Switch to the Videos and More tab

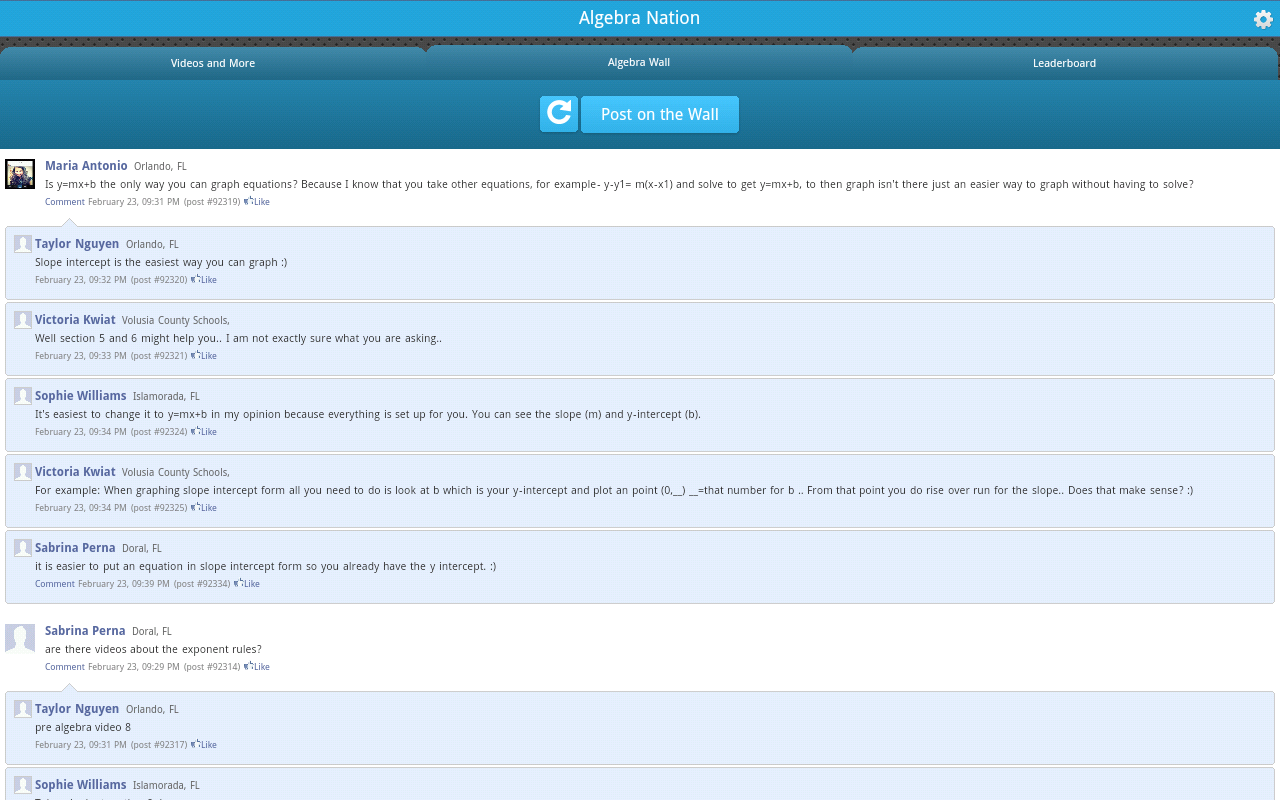pyautogui.click(x=213, y=63)
